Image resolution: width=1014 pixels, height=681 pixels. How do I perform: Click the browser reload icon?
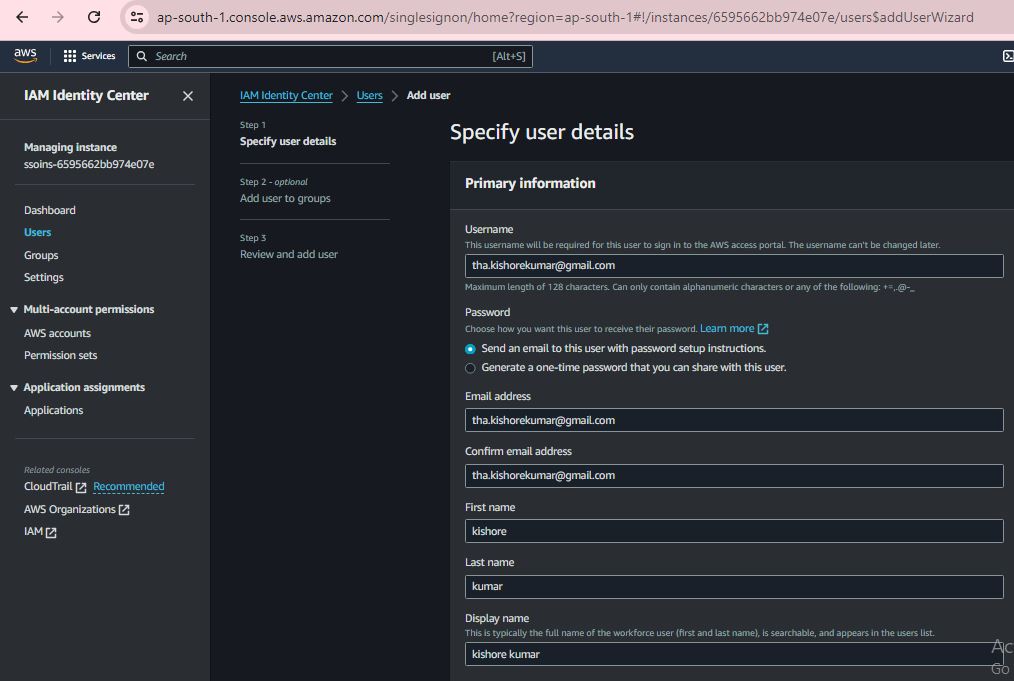(94, 17)
